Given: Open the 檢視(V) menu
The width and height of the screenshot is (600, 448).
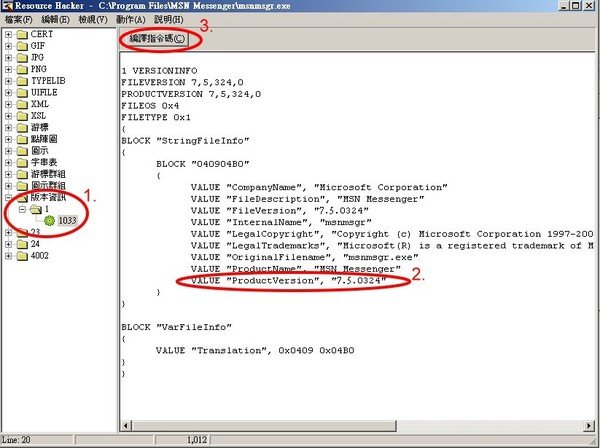Looking at the screenshot, I should [x=93, y=20].
